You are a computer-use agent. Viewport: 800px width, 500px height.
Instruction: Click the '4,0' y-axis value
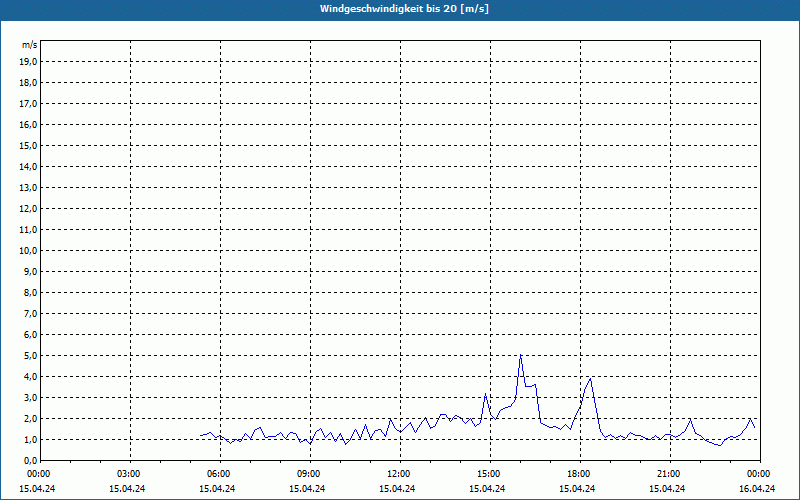(30, 377)
